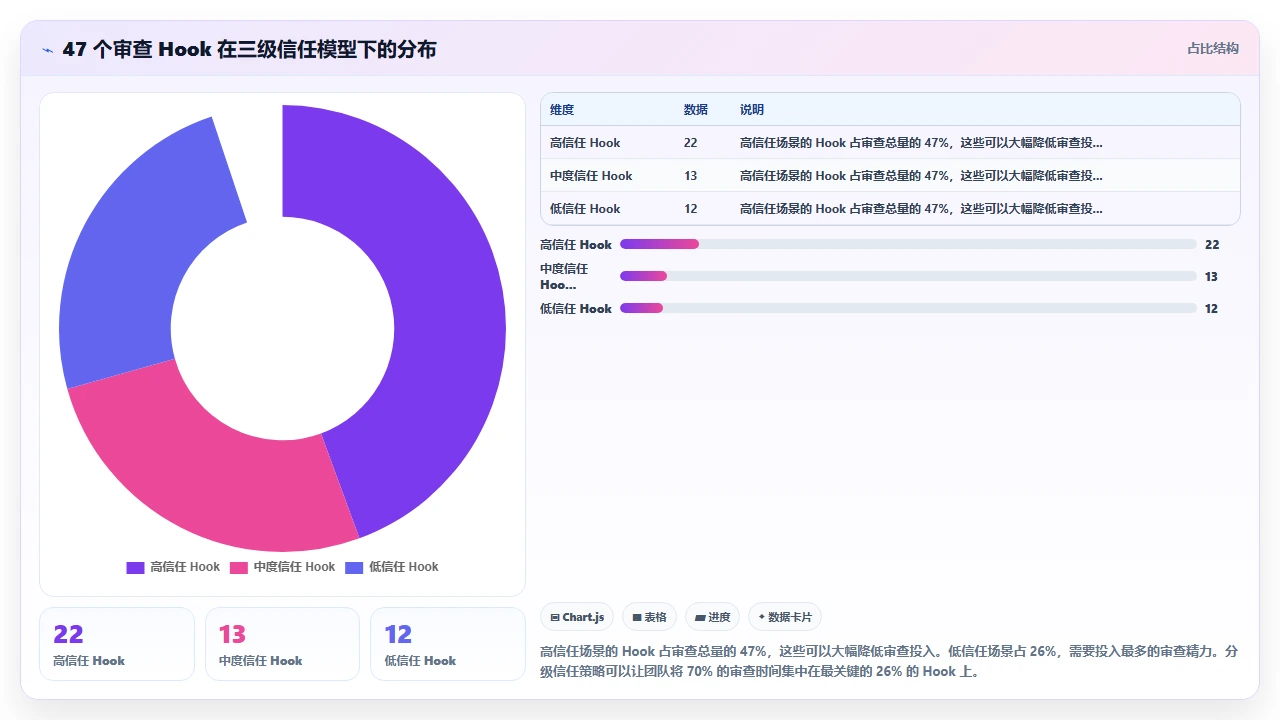Click the 说明 column header
The width and height of the screenshot is (1280, 720).
[752, 109]
